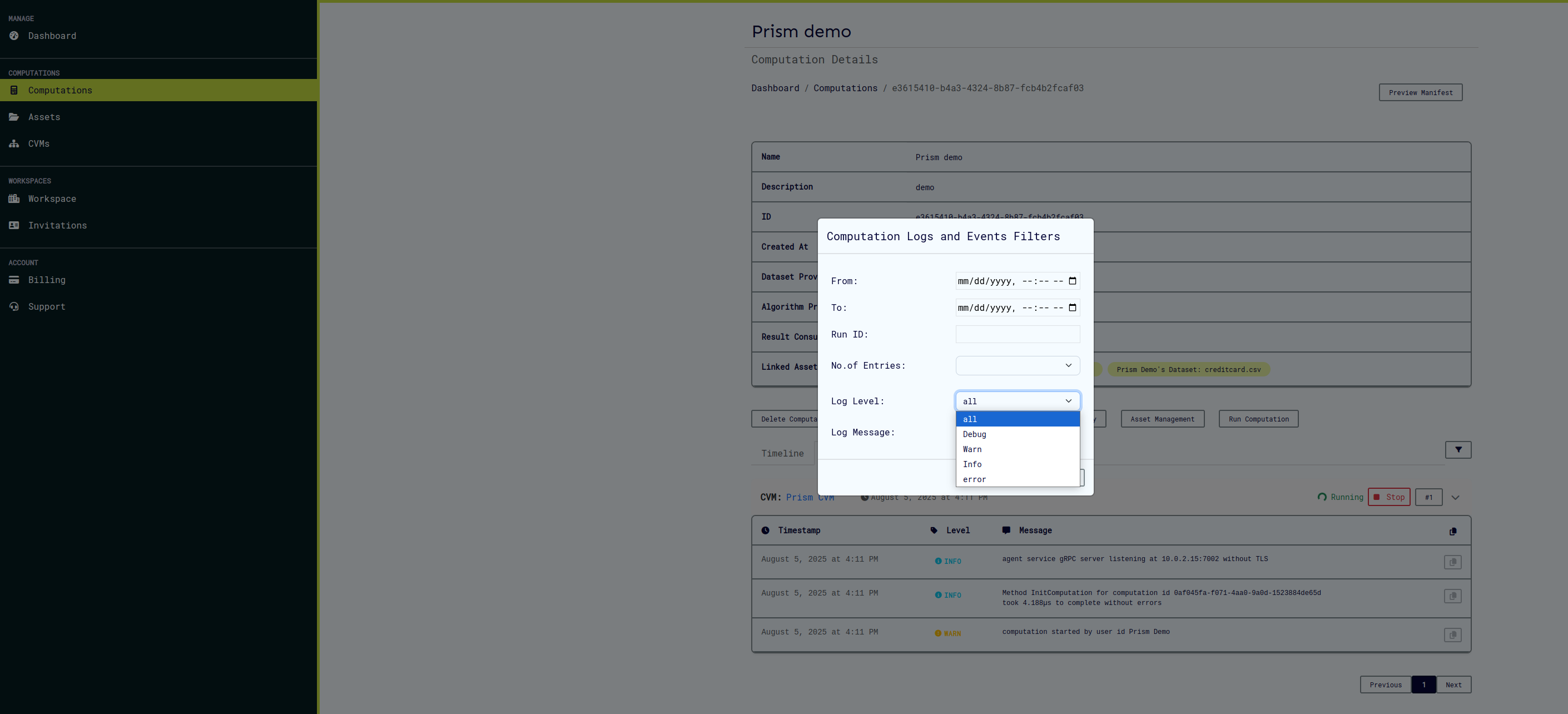Copy the InitComputation log row
Viewport: 1568px width, 714px height.
(1452, 596)
